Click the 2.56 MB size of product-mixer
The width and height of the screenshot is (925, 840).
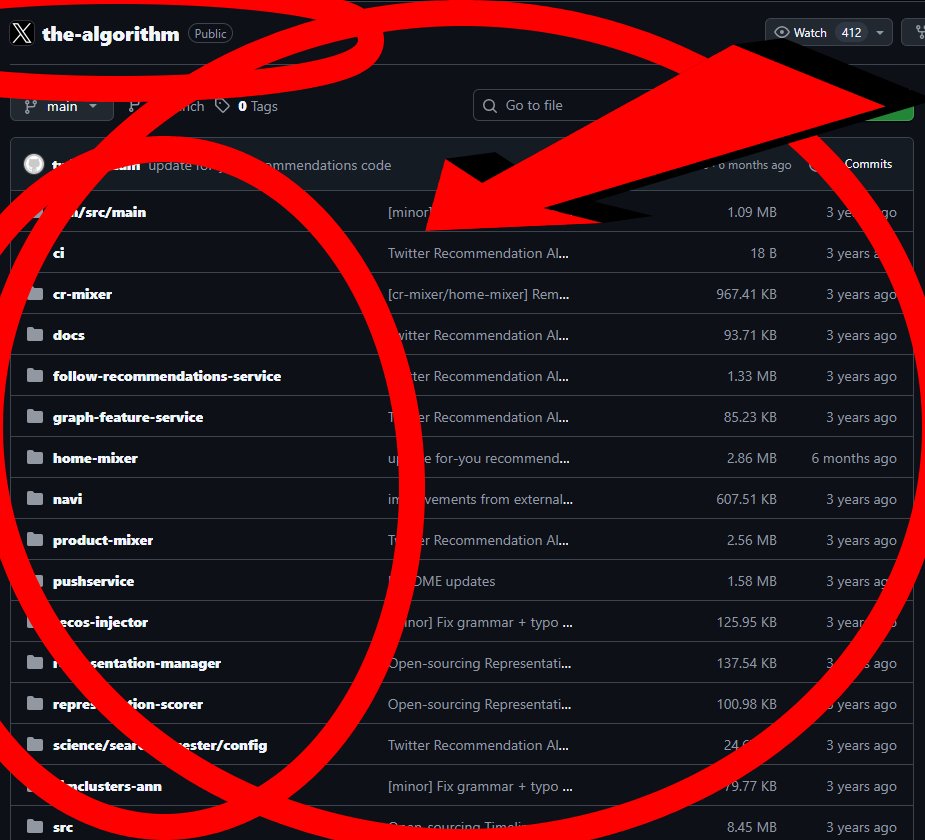pyautogui.click(x=752, y=540)
